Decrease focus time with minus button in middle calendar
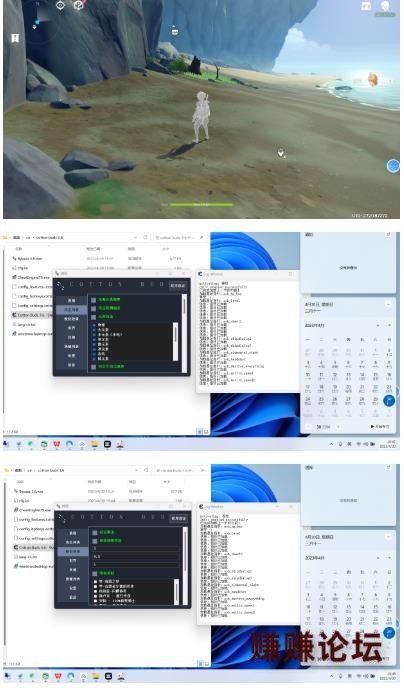 click(x=308, y=426)
